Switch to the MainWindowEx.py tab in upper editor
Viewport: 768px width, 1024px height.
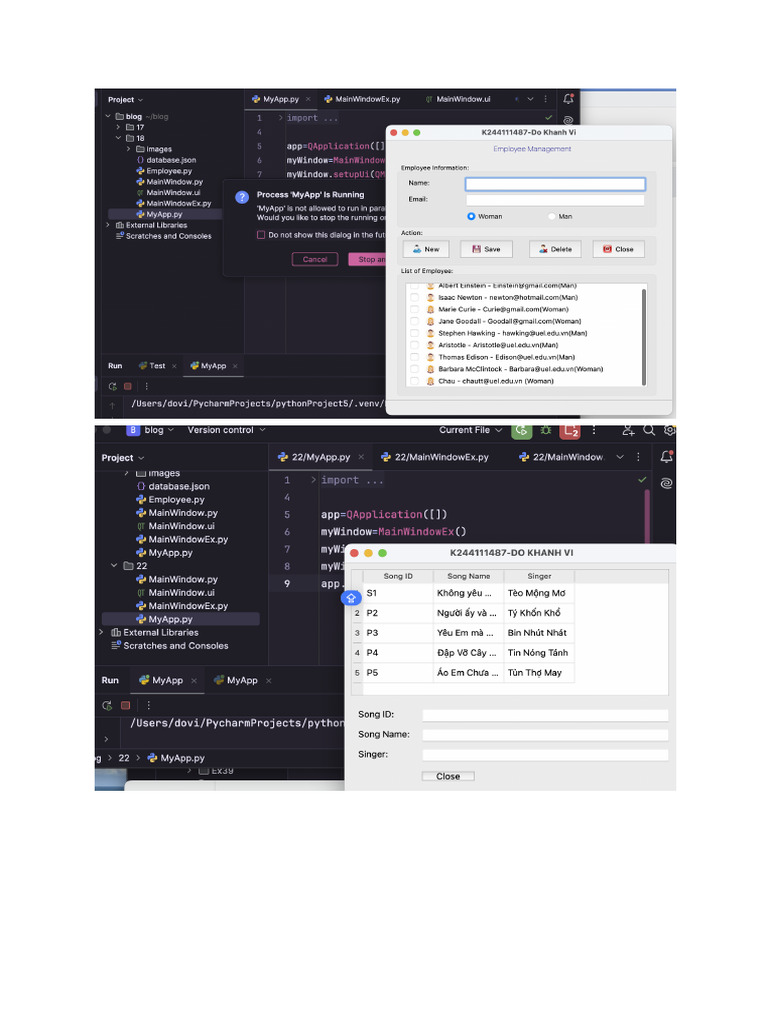(x=362, y=99)
